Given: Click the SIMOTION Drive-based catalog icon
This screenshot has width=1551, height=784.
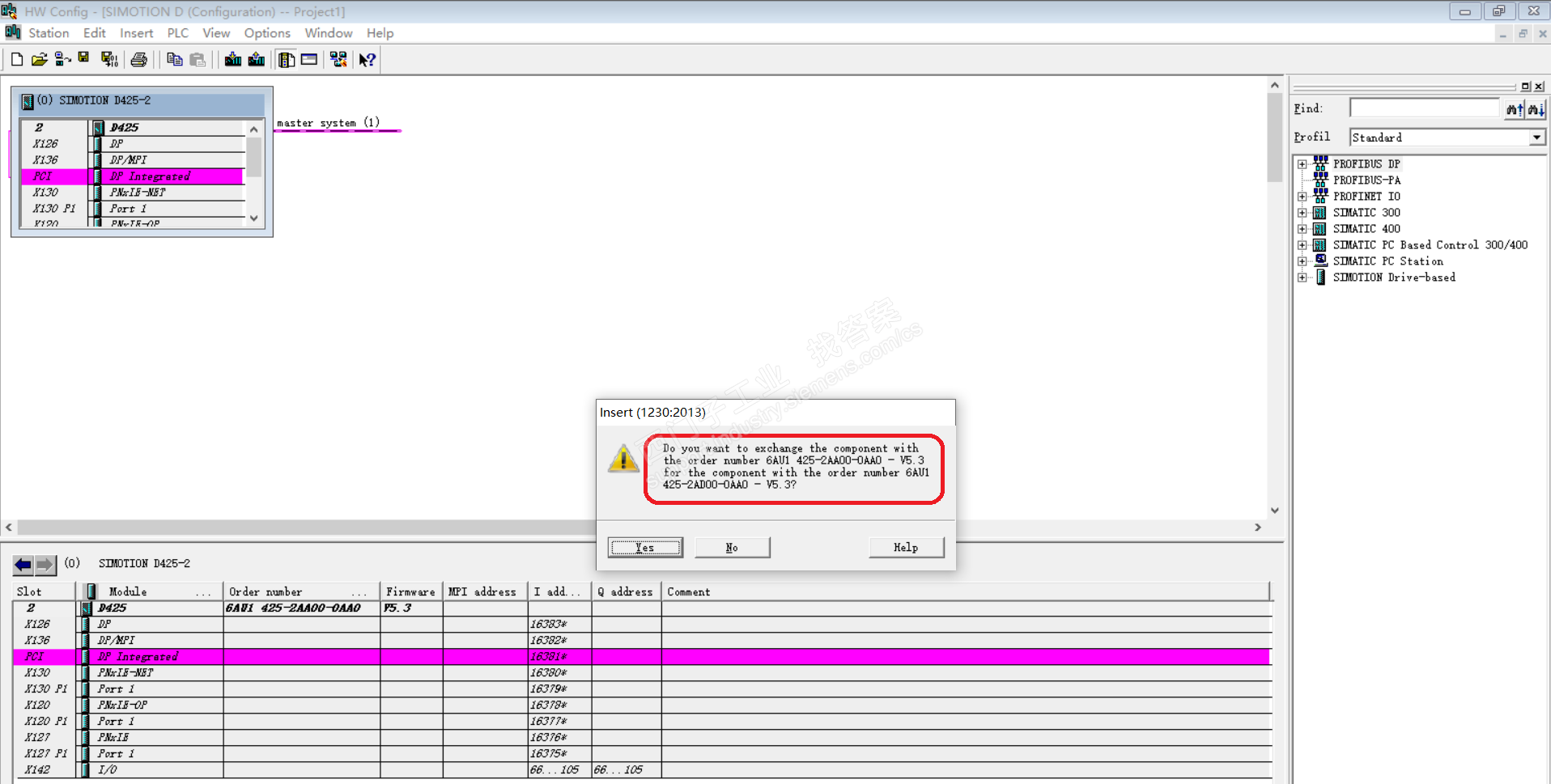Looking at the screenshot, I should 1320,277.
